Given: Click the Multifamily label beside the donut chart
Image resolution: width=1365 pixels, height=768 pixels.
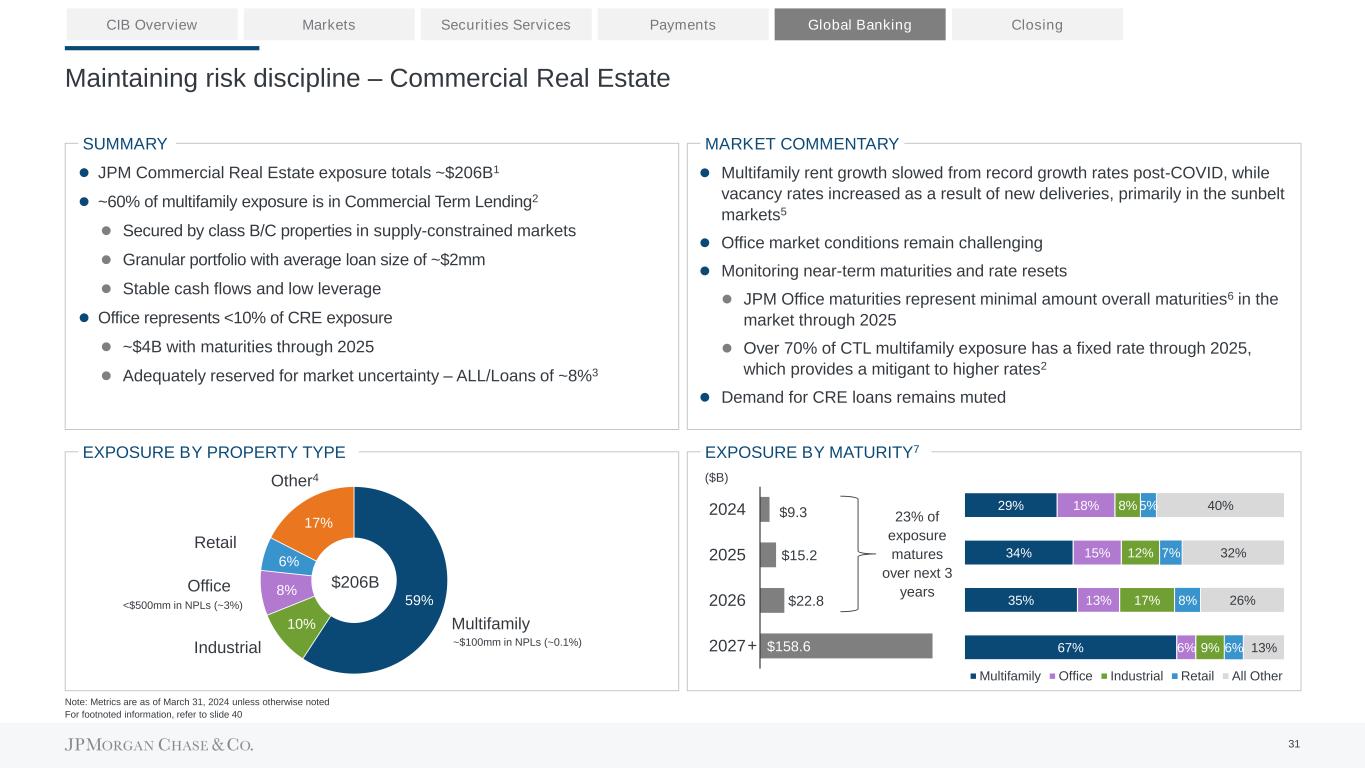Looking at the screenshot, I should point(491,623).
